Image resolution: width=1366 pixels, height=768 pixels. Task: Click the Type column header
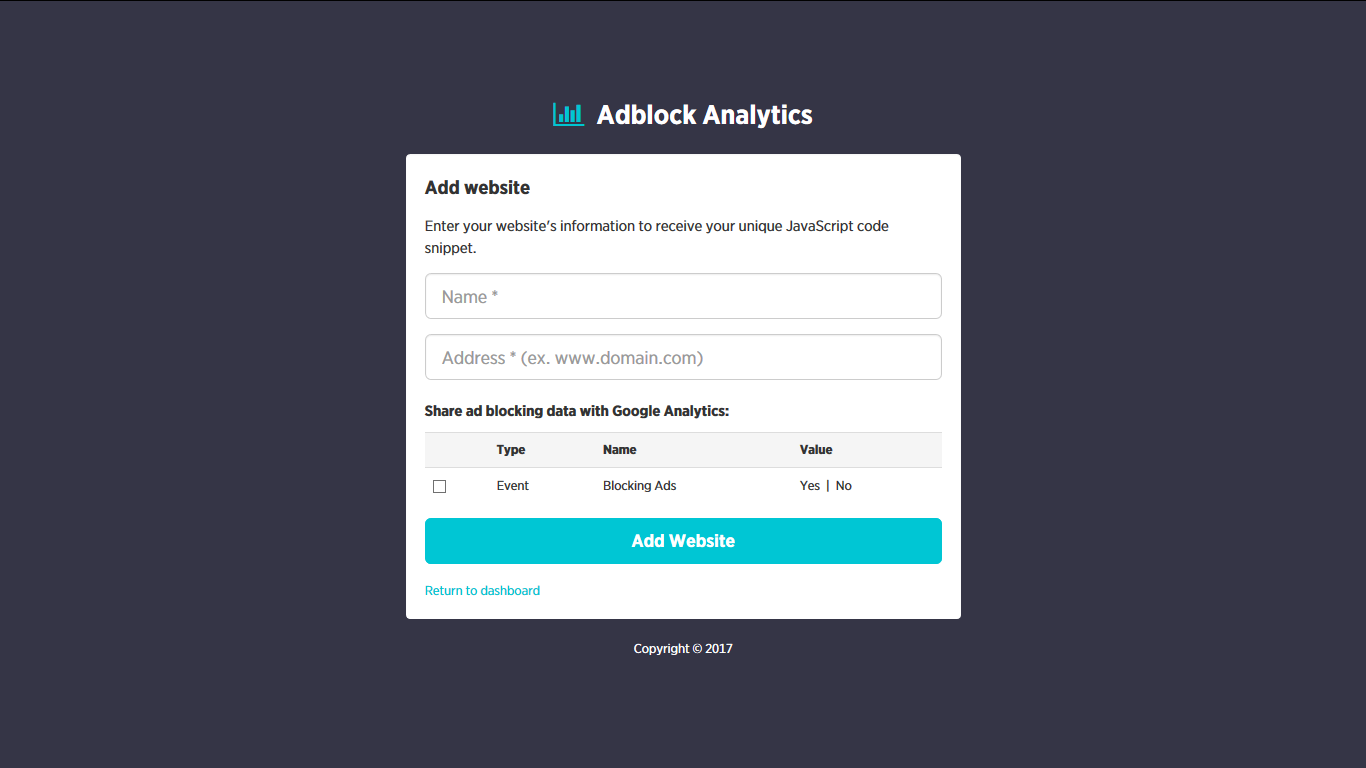tap(510, 449)
